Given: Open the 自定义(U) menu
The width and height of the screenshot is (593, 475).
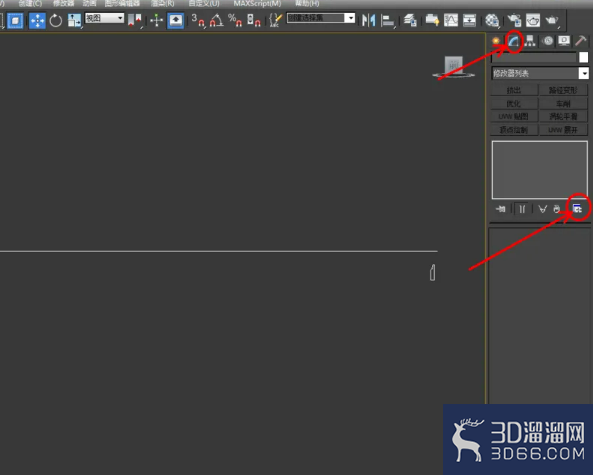Looking at the screenshot, I should click(204, 3).
